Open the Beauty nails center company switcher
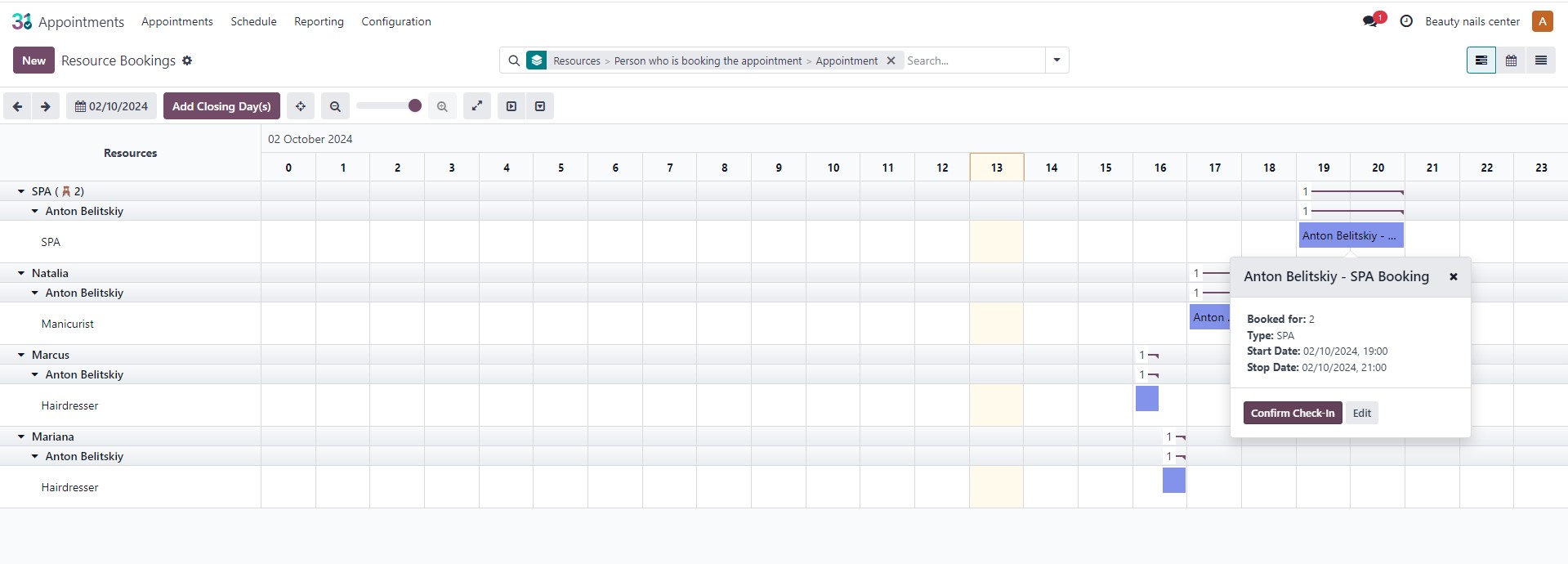The image size is (1568, 564). [1472, 21]
